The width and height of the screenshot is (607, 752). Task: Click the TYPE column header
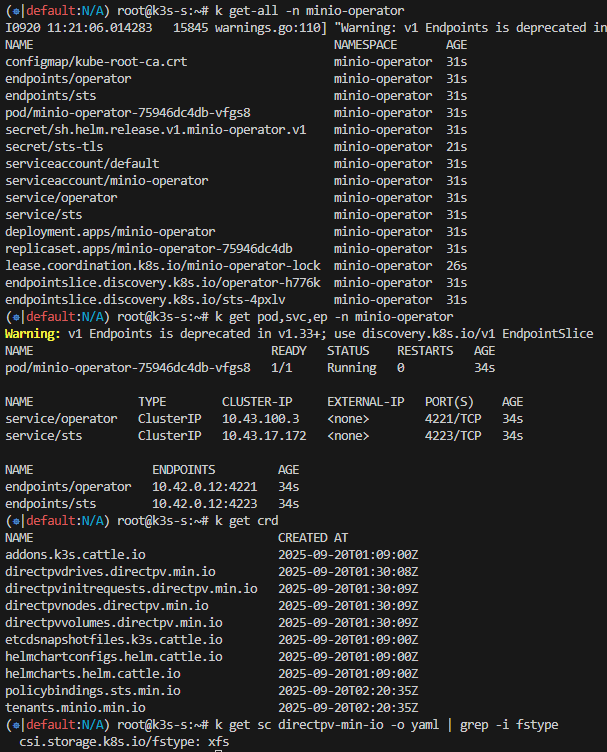(152, 402)
